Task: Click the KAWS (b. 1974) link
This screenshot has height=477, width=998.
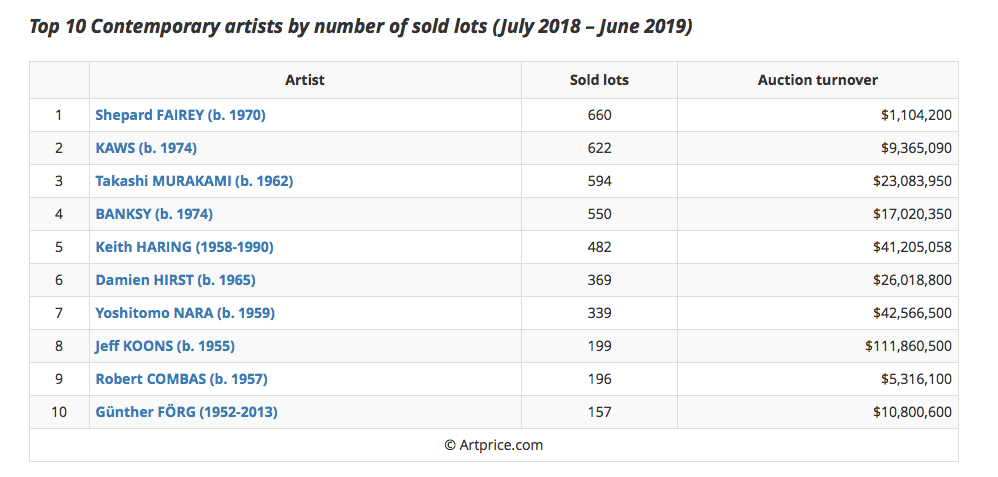Action: [146, 148]
